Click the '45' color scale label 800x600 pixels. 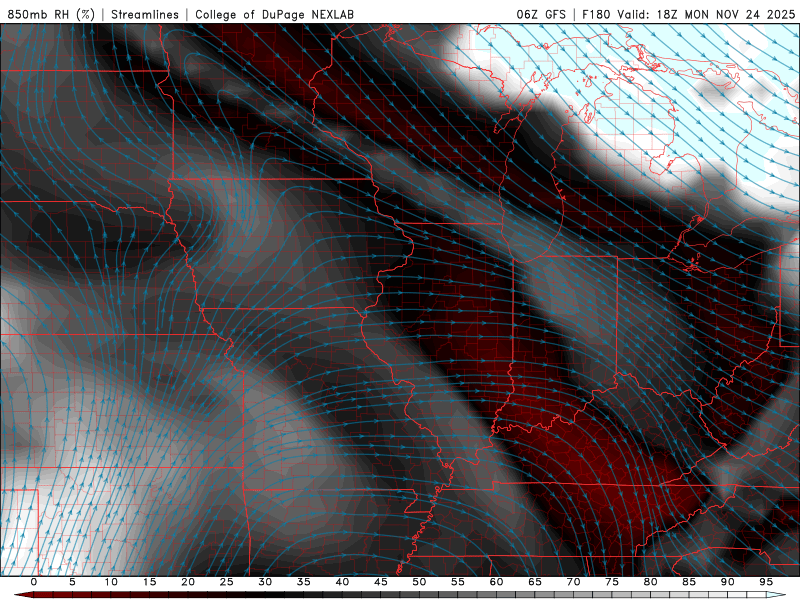click(381, 582)
